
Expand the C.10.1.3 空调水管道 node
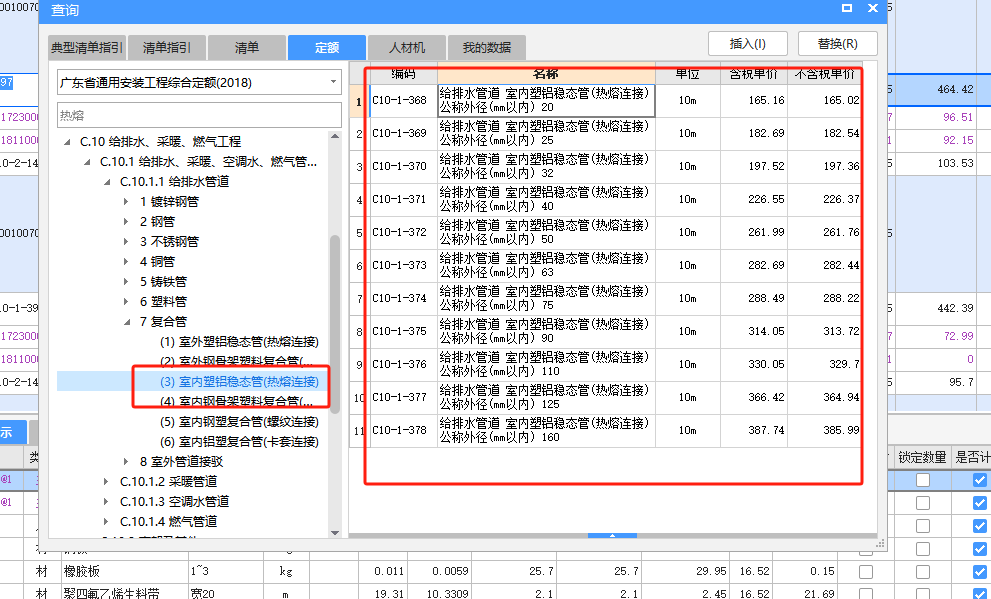point(106,502)
